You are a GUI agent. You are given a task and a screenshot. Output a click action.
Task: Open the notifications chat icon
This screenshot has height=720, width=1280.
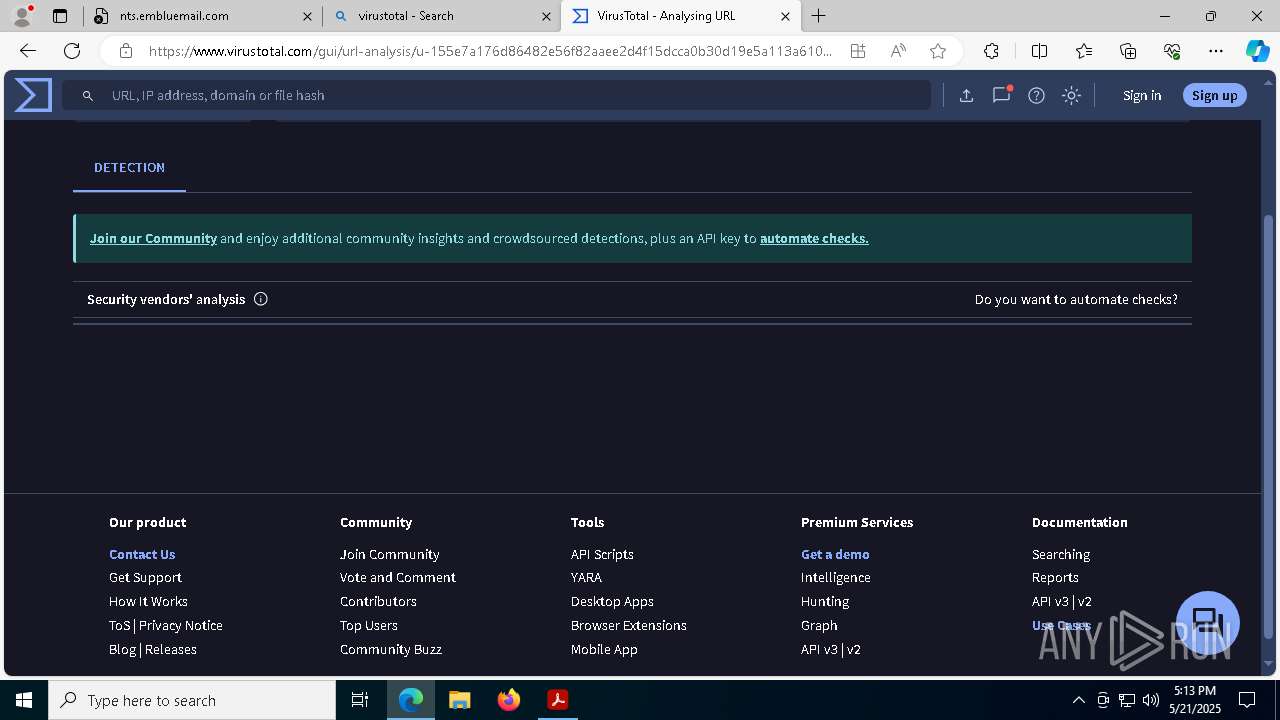pyautogui.click(x=1001, y=95)
